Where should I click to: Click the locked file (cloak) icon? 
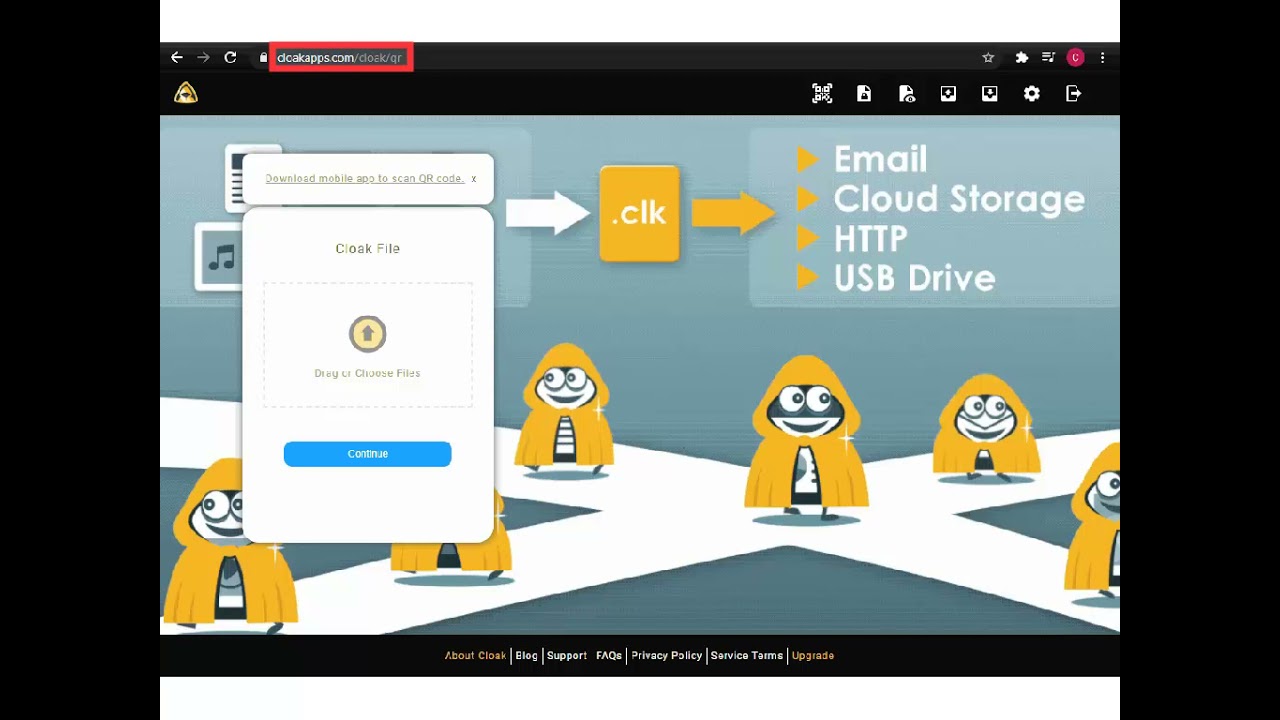point(864,93)
